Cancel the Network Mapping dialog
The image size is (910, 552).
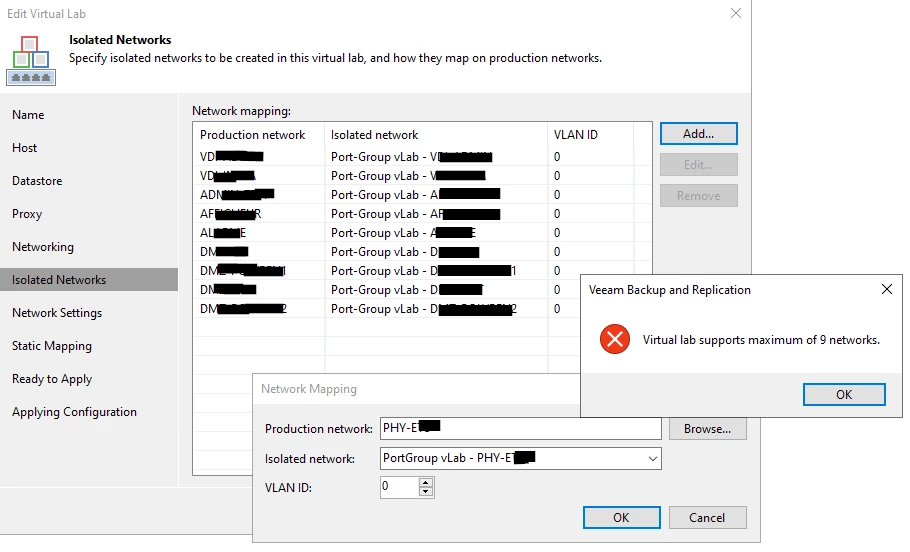point(707,518)
